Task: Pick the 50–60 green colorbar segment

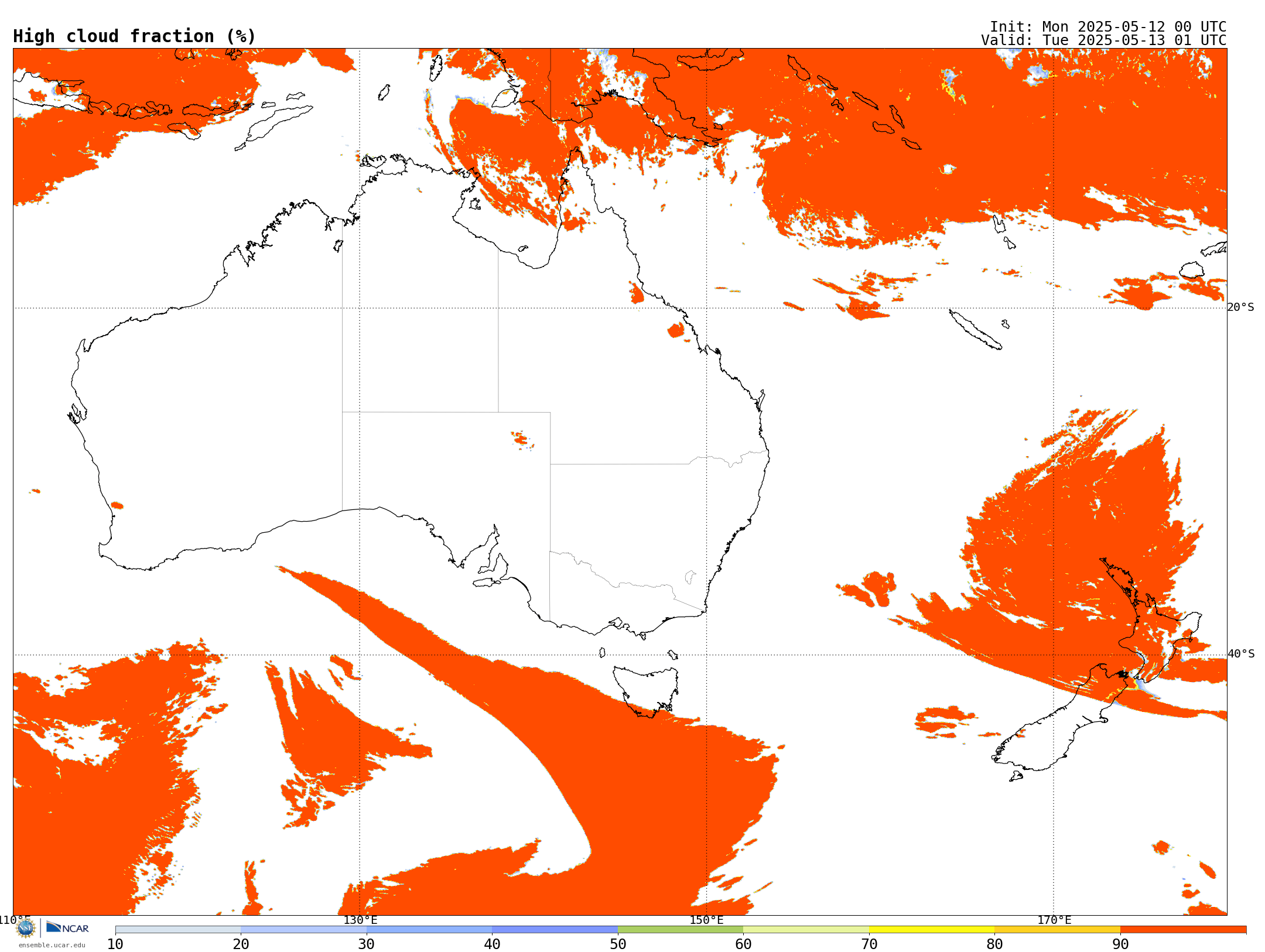Action: 681,929
